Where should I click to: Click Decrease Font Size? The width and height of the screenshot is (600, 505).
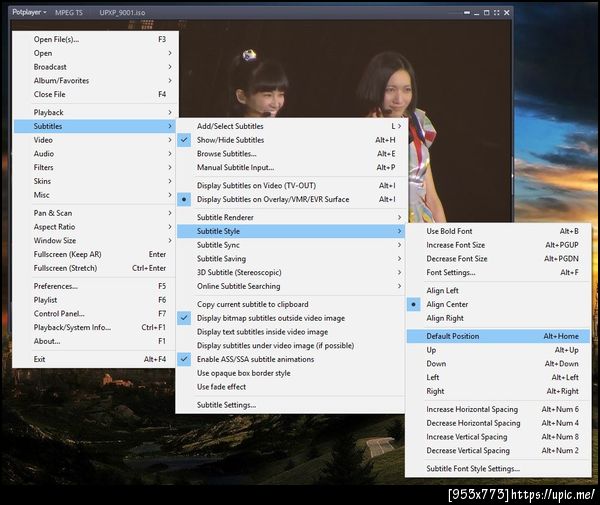point(498,259)
